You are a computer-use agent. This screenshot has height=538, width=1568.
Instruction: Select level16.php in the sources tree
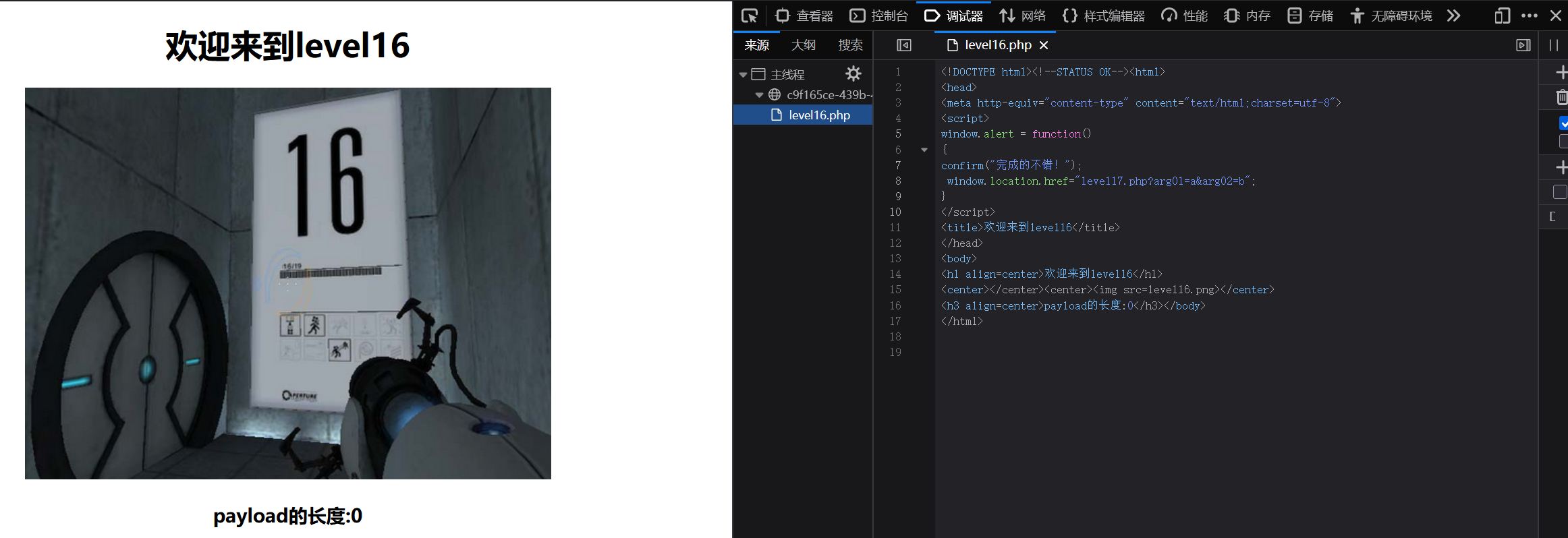coord(818,115)
